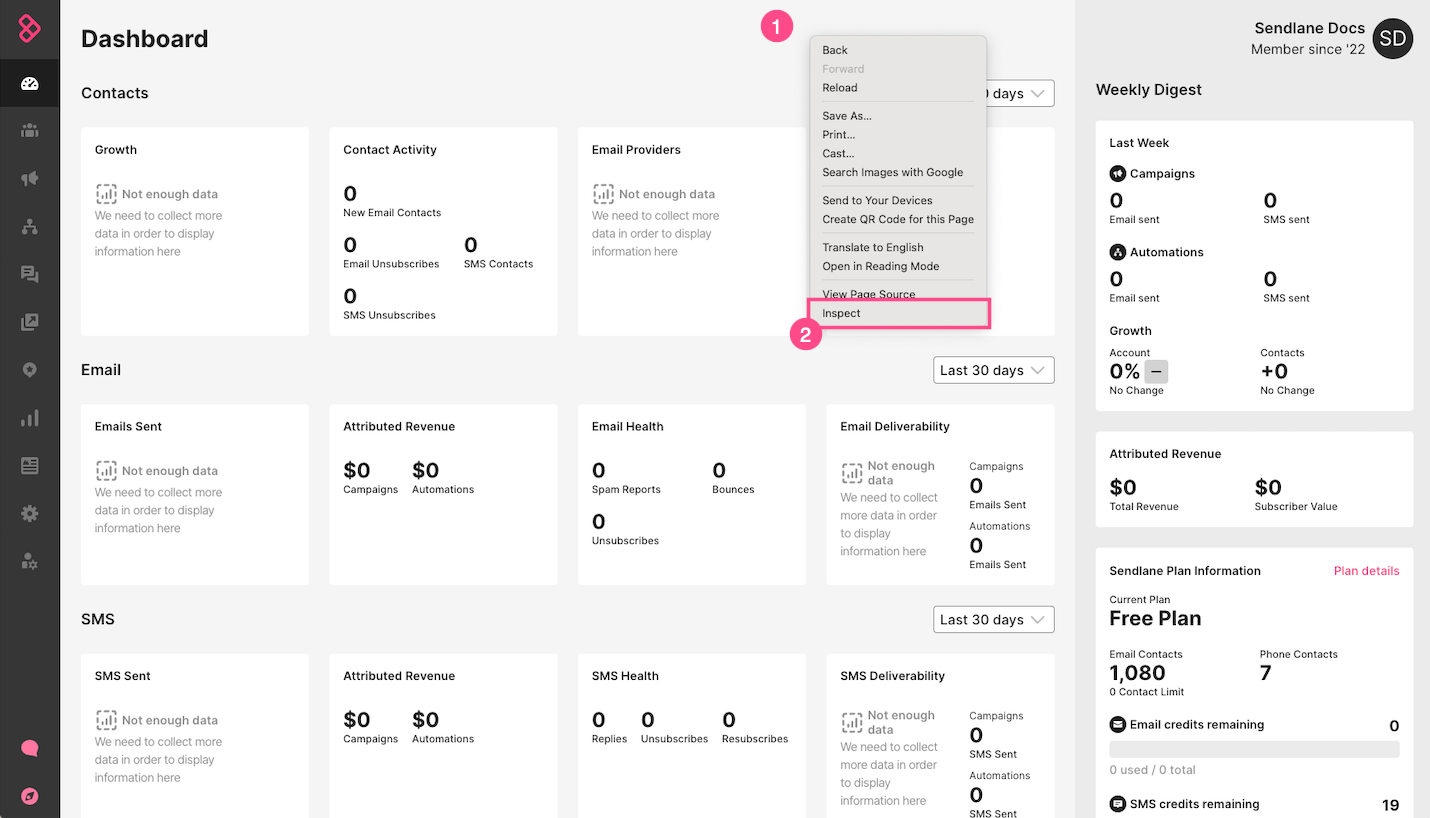Screen dimensions: 1430x818
Task: Open the Dashboard gauge icon in sidebar
Action: pyautogui.click(x=30, y=84)
